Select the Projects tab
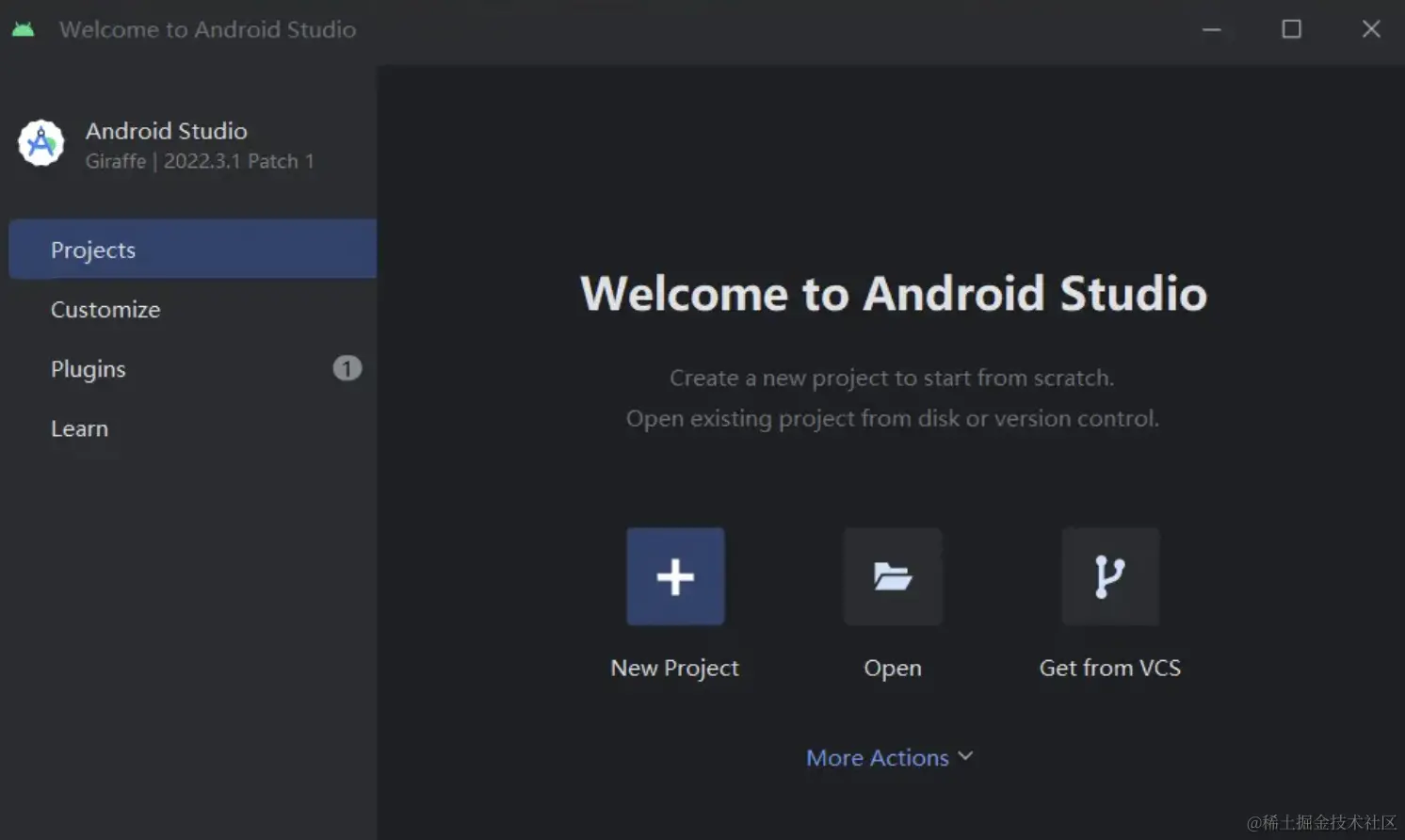Image resolution: width=1405 pixels, height=840 pixels. coord(193,250)
